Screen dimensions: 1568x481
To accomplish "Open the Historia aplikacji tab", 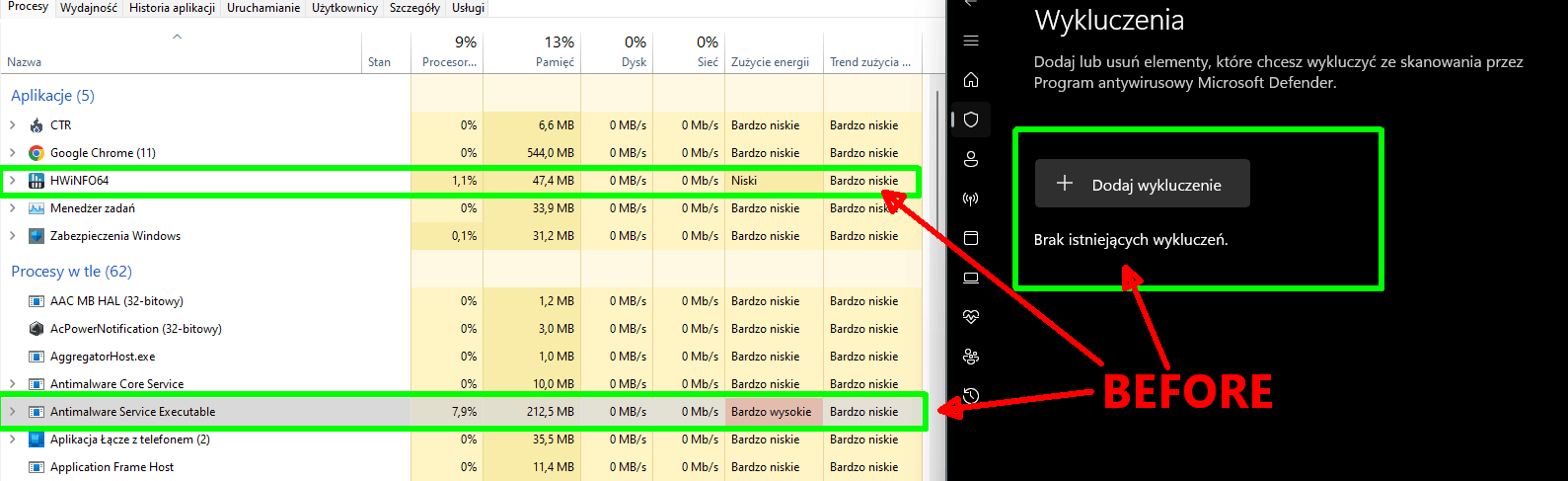I will pyautogui.click(x=172, y=8).
